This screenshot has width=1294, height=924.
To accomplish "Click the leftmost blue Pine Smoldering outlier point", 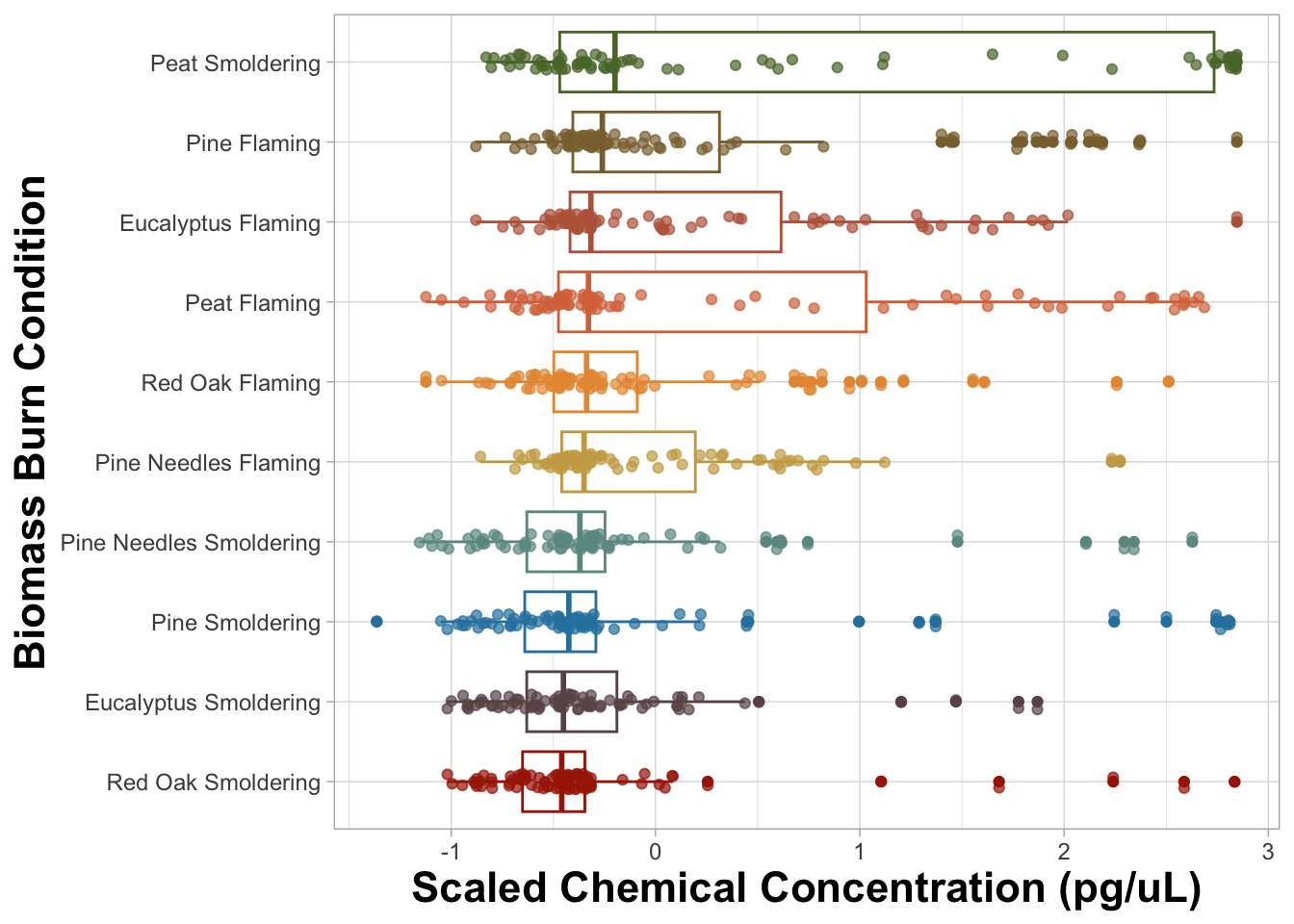I will [x=376, y=621].
